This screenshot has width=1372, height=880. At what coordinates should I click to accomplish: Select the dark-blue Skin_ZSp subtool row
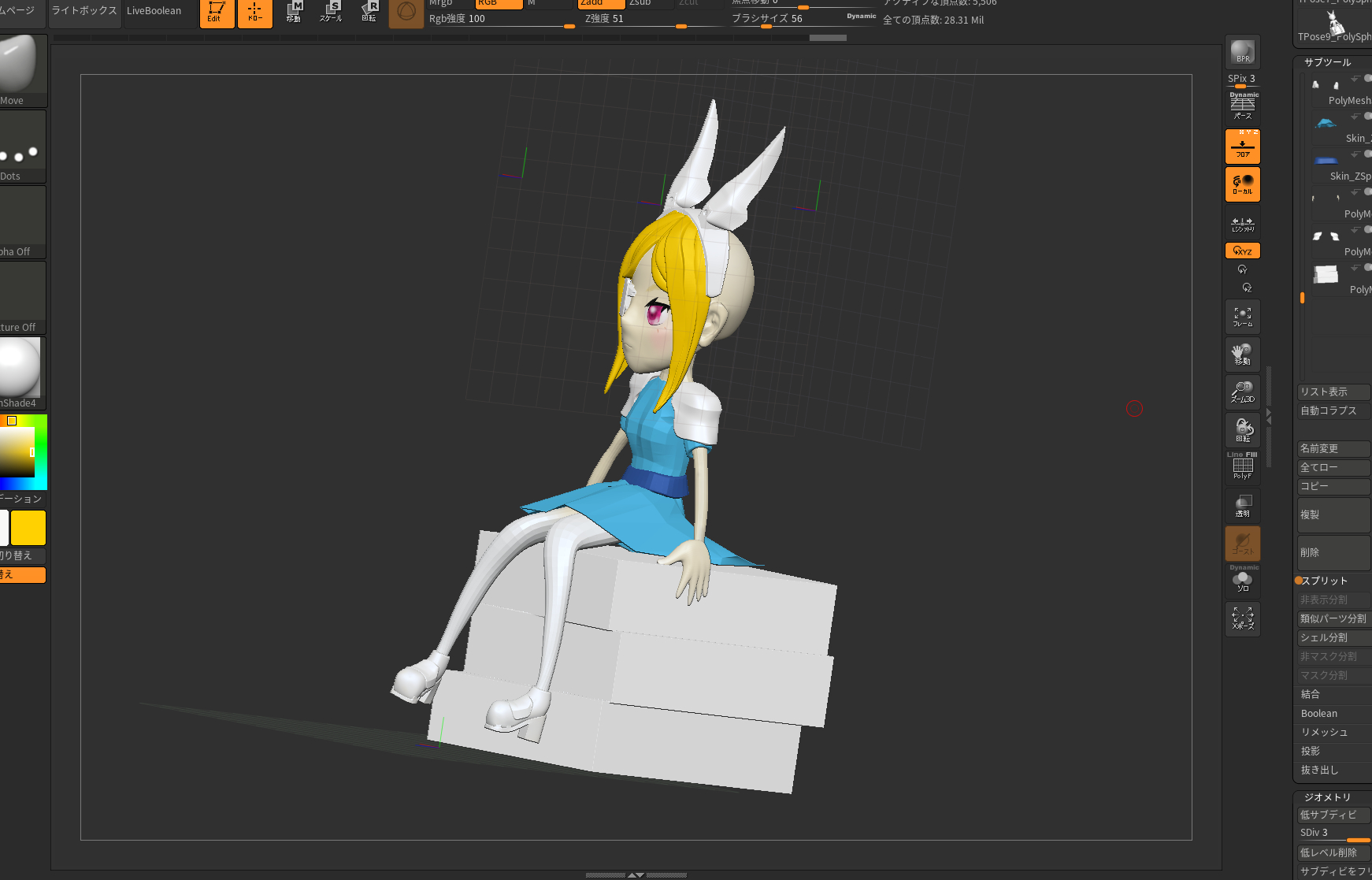(x=1342, y=165)
